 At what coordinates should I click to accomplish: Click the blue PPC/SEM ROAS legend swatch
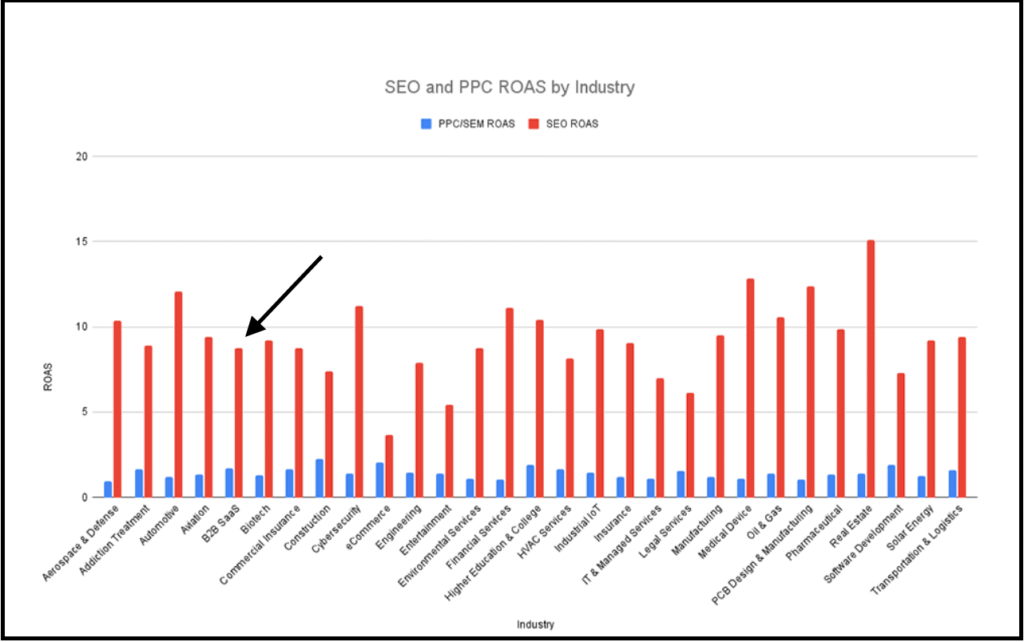coord(426,124)
